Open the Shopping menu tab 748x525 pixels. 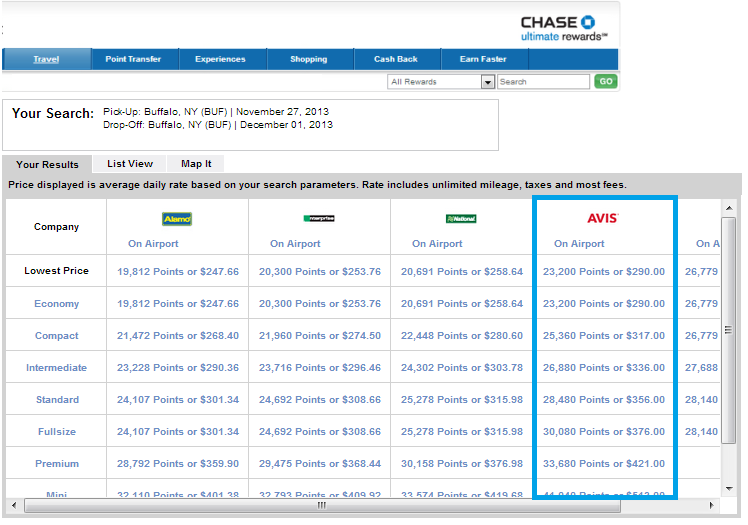[x=309, y=59]
